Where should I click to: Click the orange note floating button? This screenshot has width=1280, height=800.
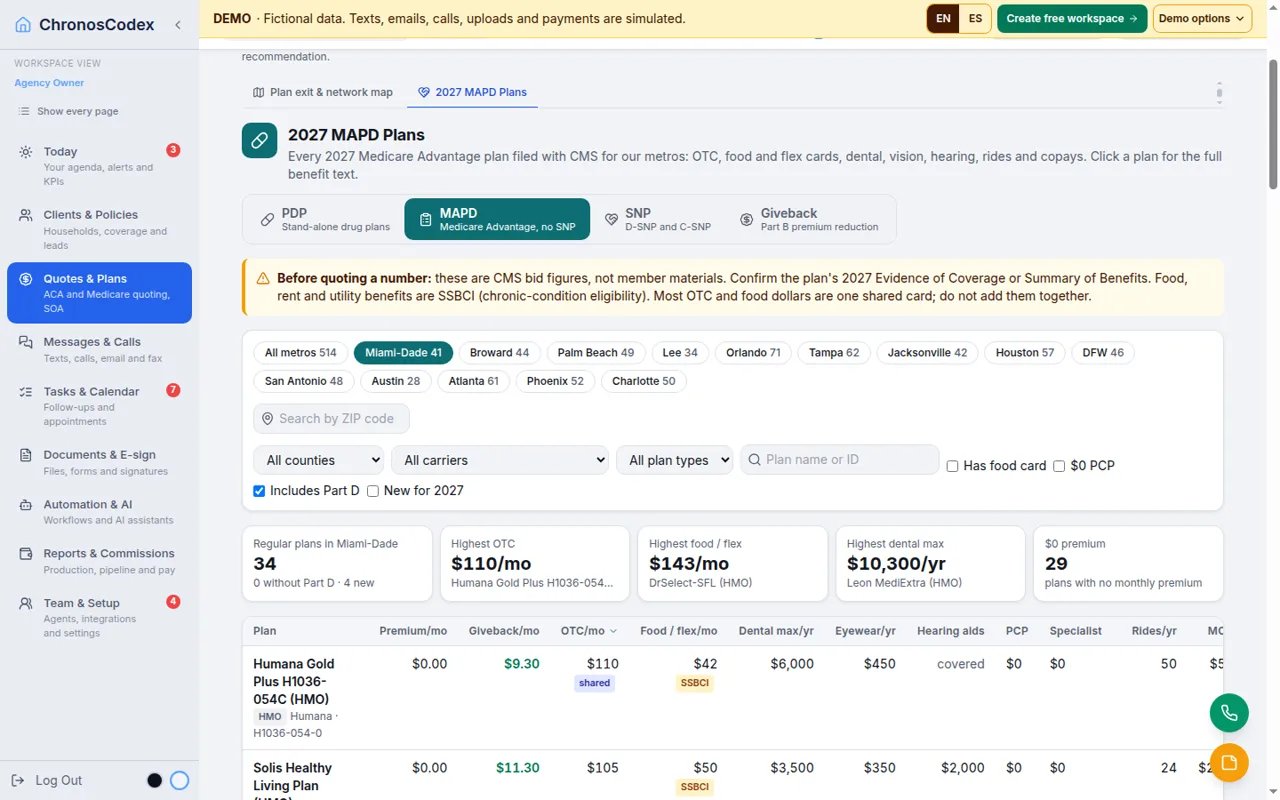pyautogui.click(x=1229, y=764)
